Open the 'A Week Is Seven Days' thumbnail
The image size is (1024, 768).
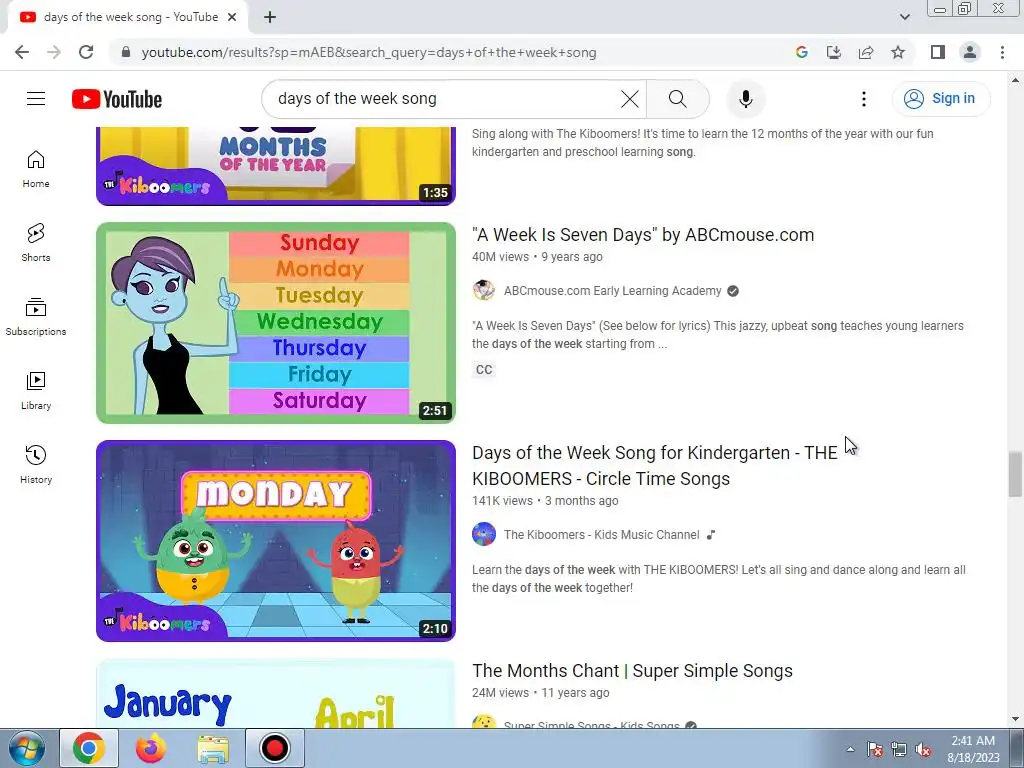pyautogui.click(x=276, y=323)
